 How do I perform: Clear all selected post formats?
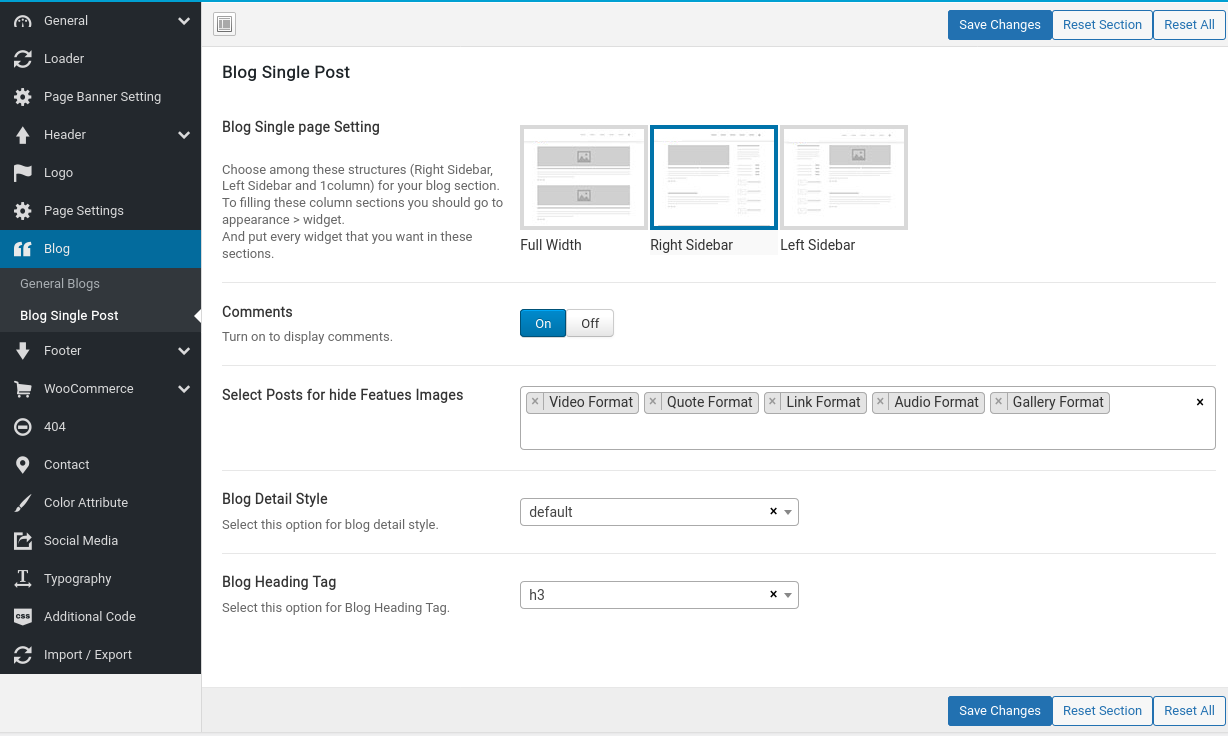pyautogui.click(x=1200, y=402)
